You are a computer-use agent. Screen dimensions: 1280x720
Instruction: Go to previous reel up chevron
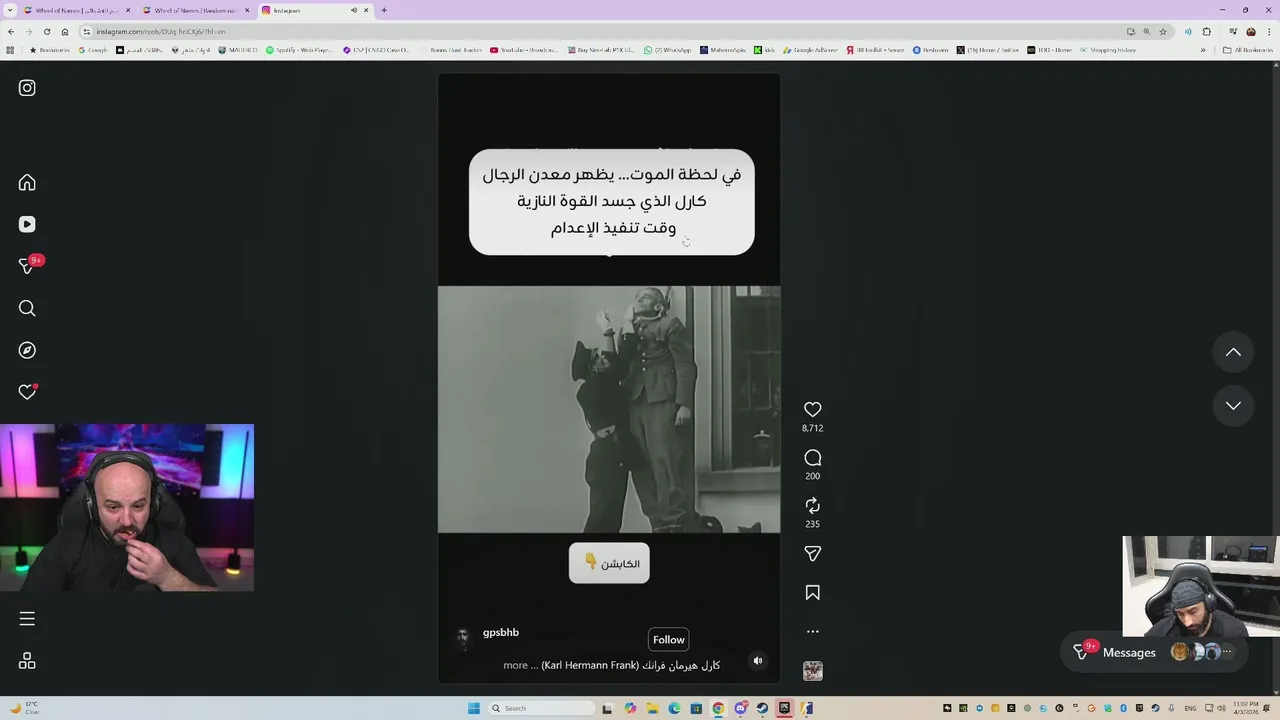click(1233, 352)
